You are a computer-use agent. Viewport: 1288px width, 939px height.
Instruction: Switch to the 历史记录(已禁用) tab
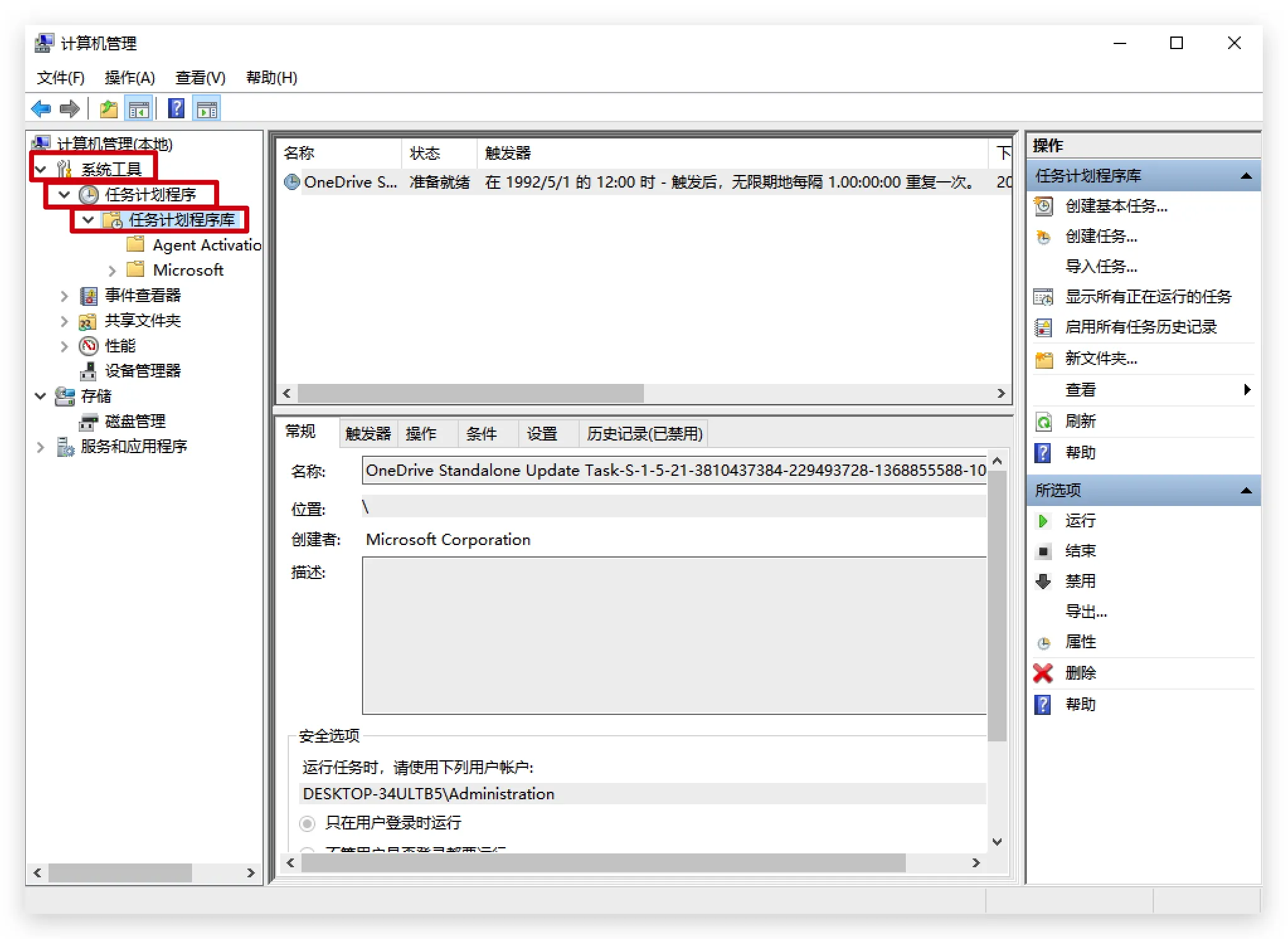click(x=645, y=434)
